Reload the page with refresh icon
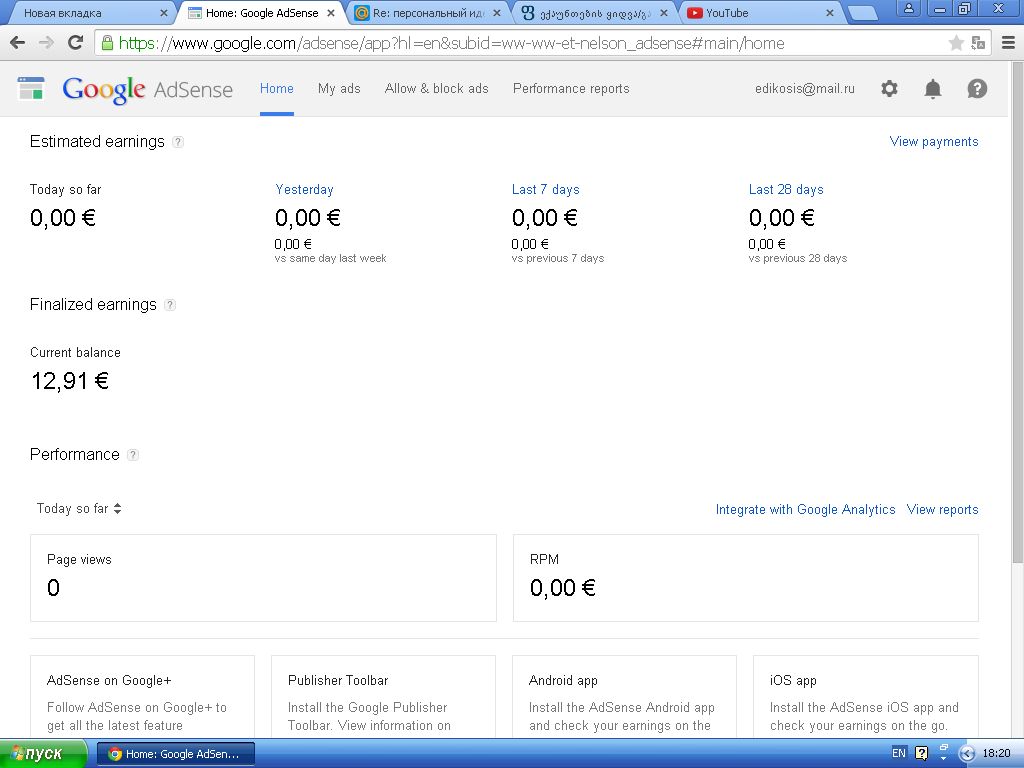Image resolution: width=1024 pixels, height=768 pixels. coord(75,43)
